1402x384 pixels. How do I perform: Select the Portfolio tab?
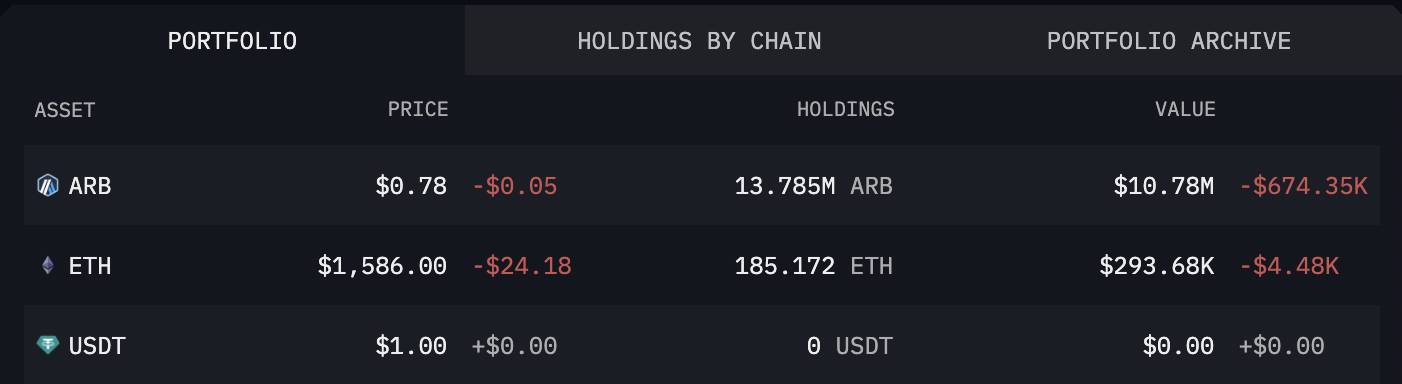[x=232, y=41]
